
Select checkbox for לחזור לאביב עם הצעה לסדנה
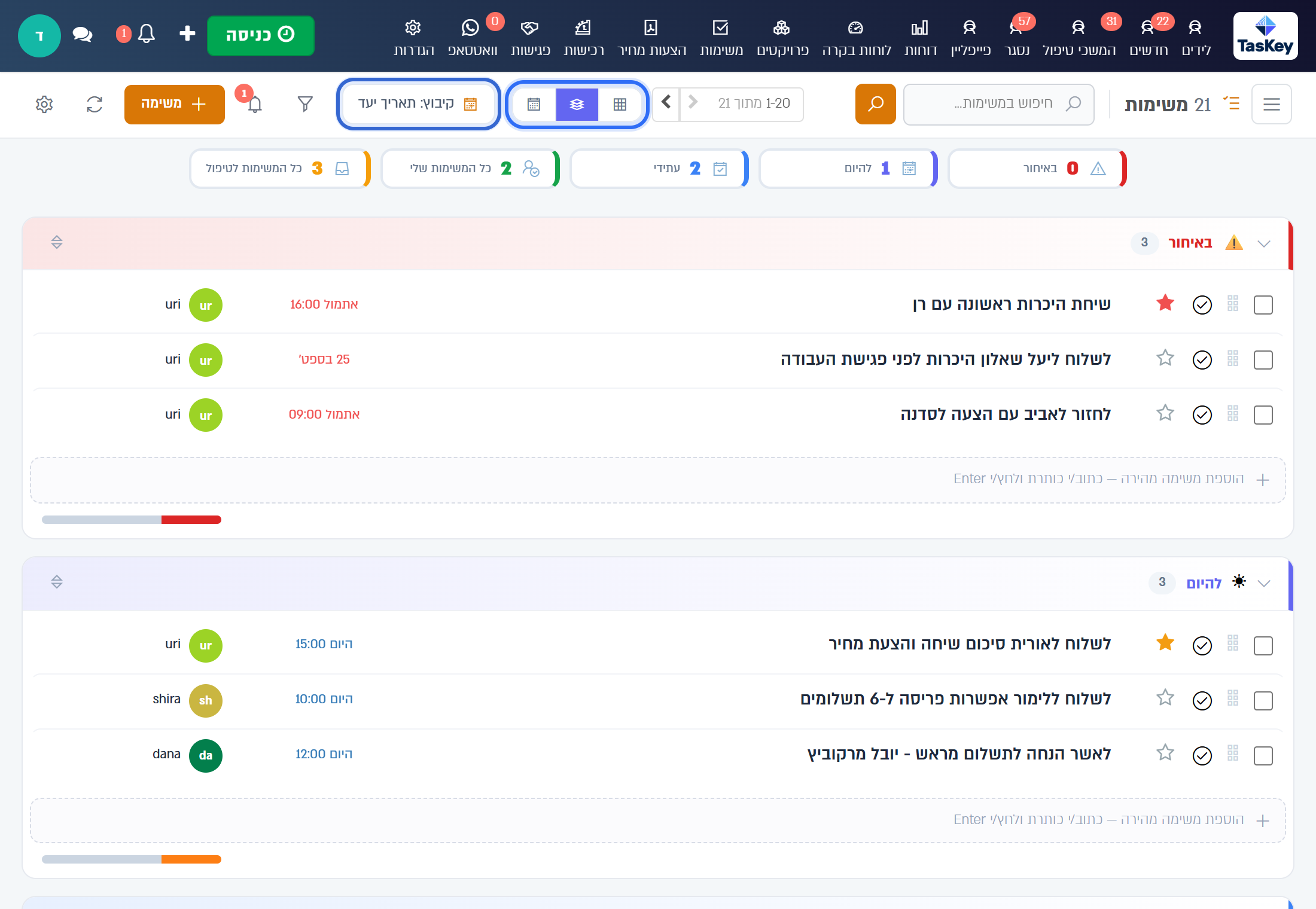pyautogui.click(x=1263, y=415)
